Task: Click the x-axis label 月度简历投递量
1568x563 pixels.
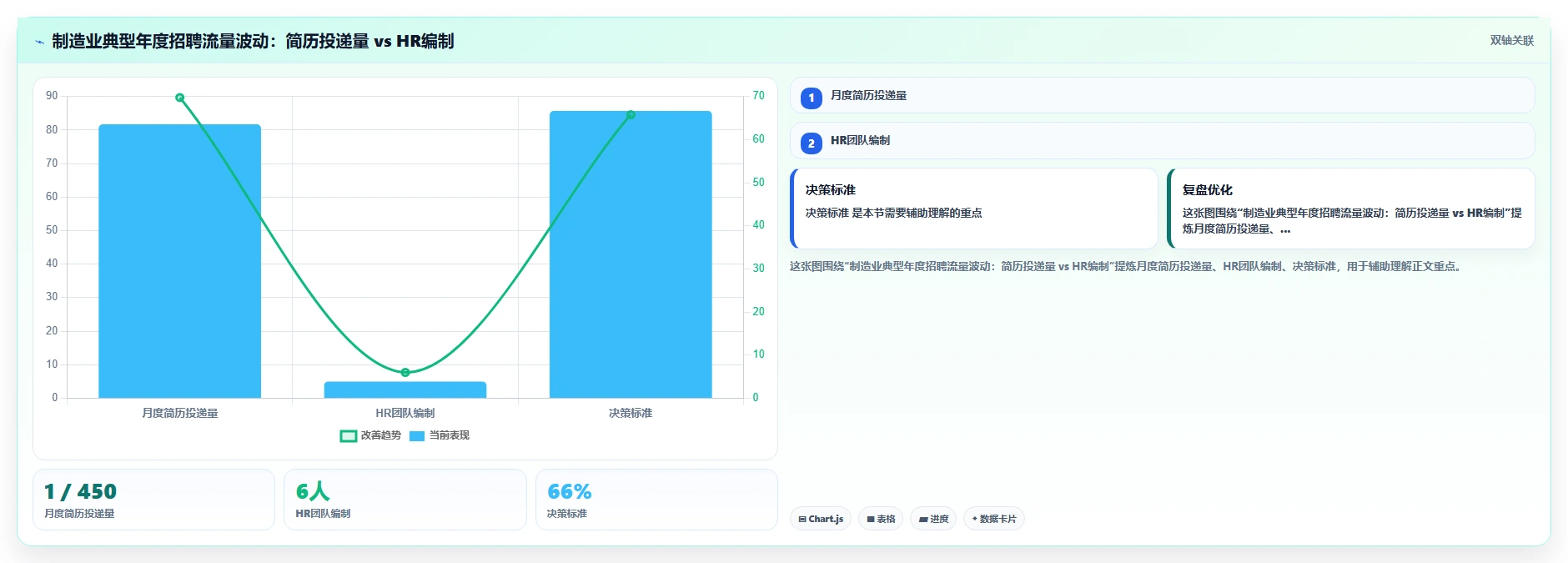Action: pyautogui.click(x=179, y=413)
